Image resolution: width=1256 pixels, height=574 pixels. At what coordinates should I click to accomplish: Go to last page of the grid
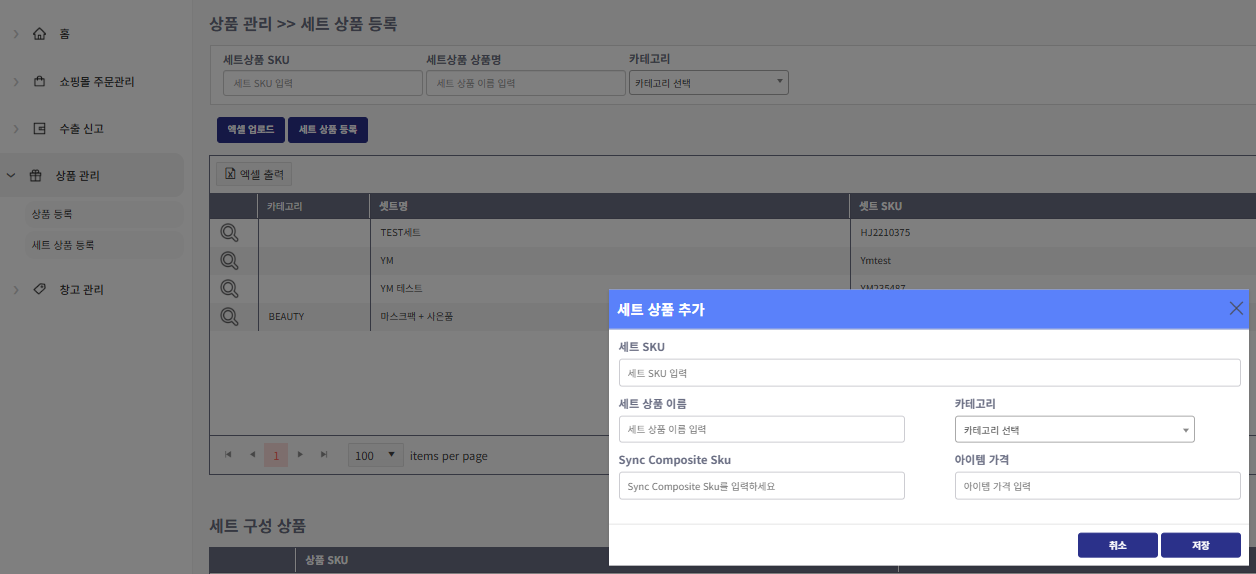[x=324, y=455]
